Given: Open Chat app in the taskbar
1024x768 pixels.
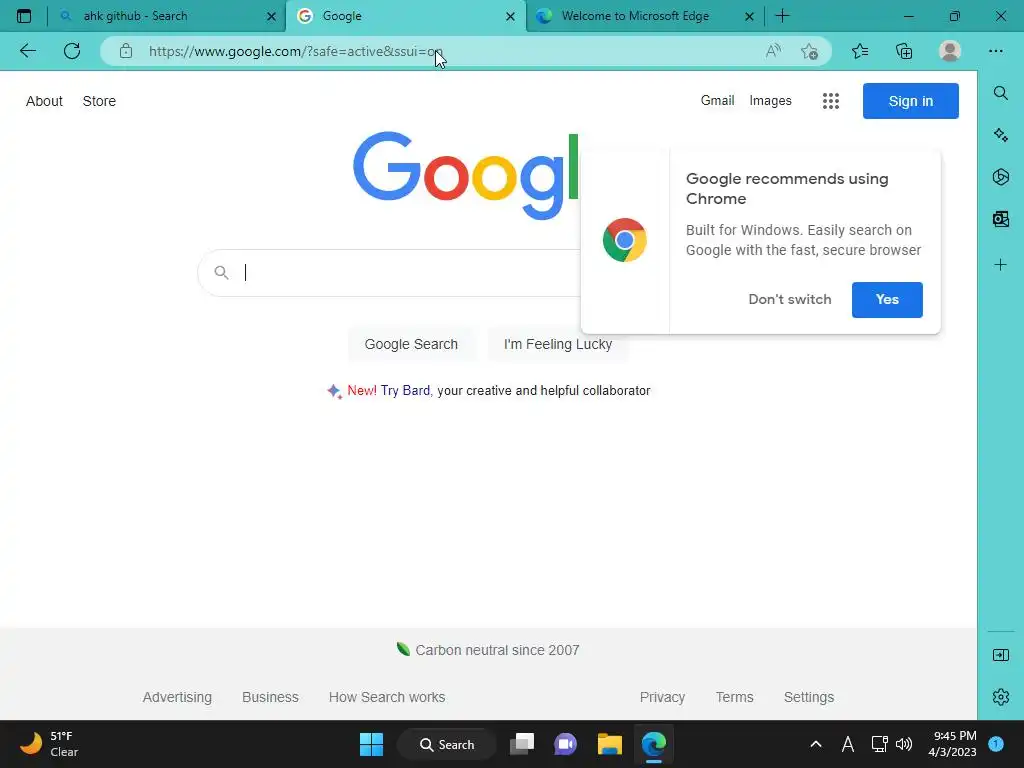Looking at the screenshot, I should pos(566,744).
